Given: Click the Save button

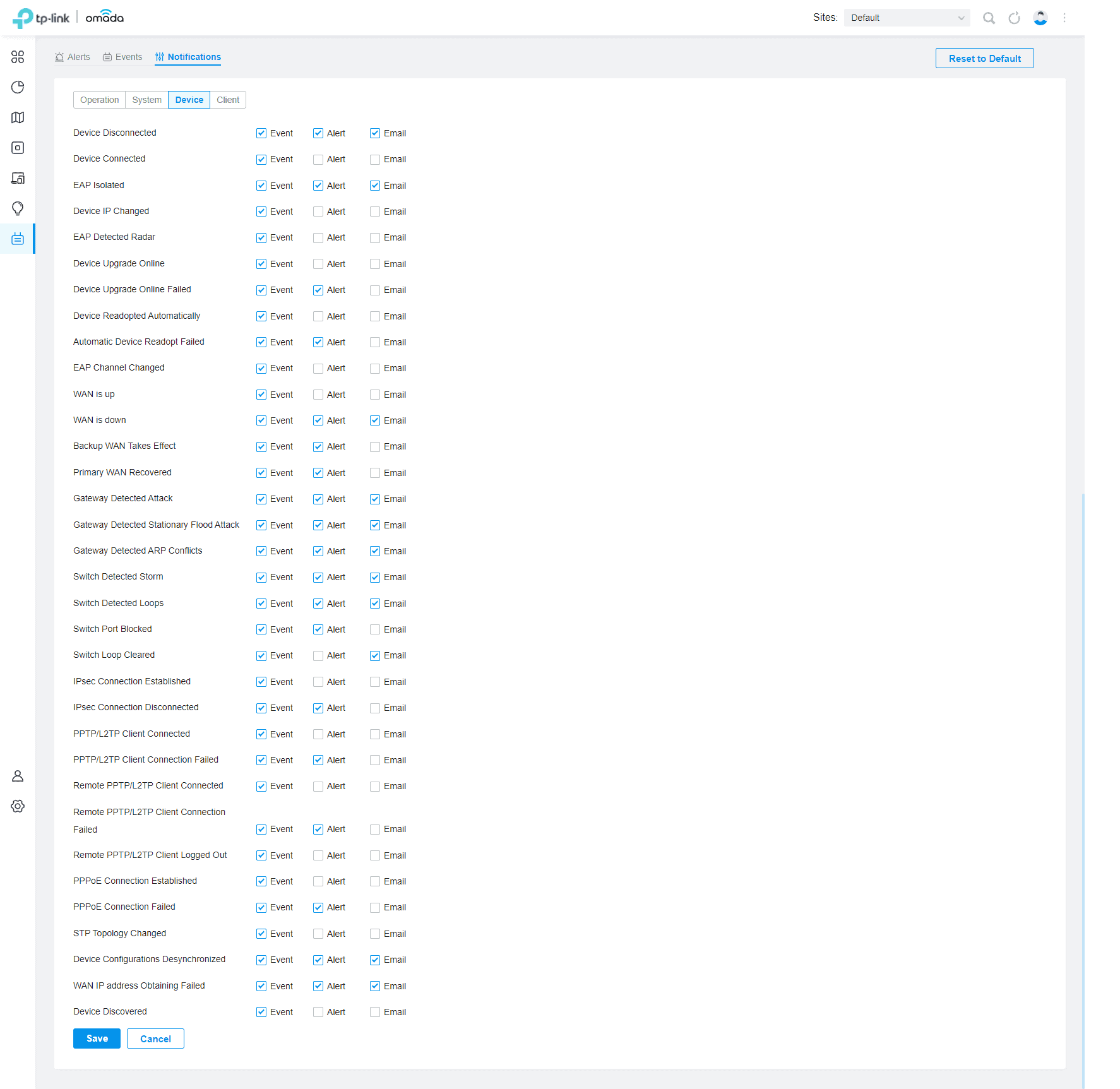Looking at the screenshot, I should [97, 1038].
